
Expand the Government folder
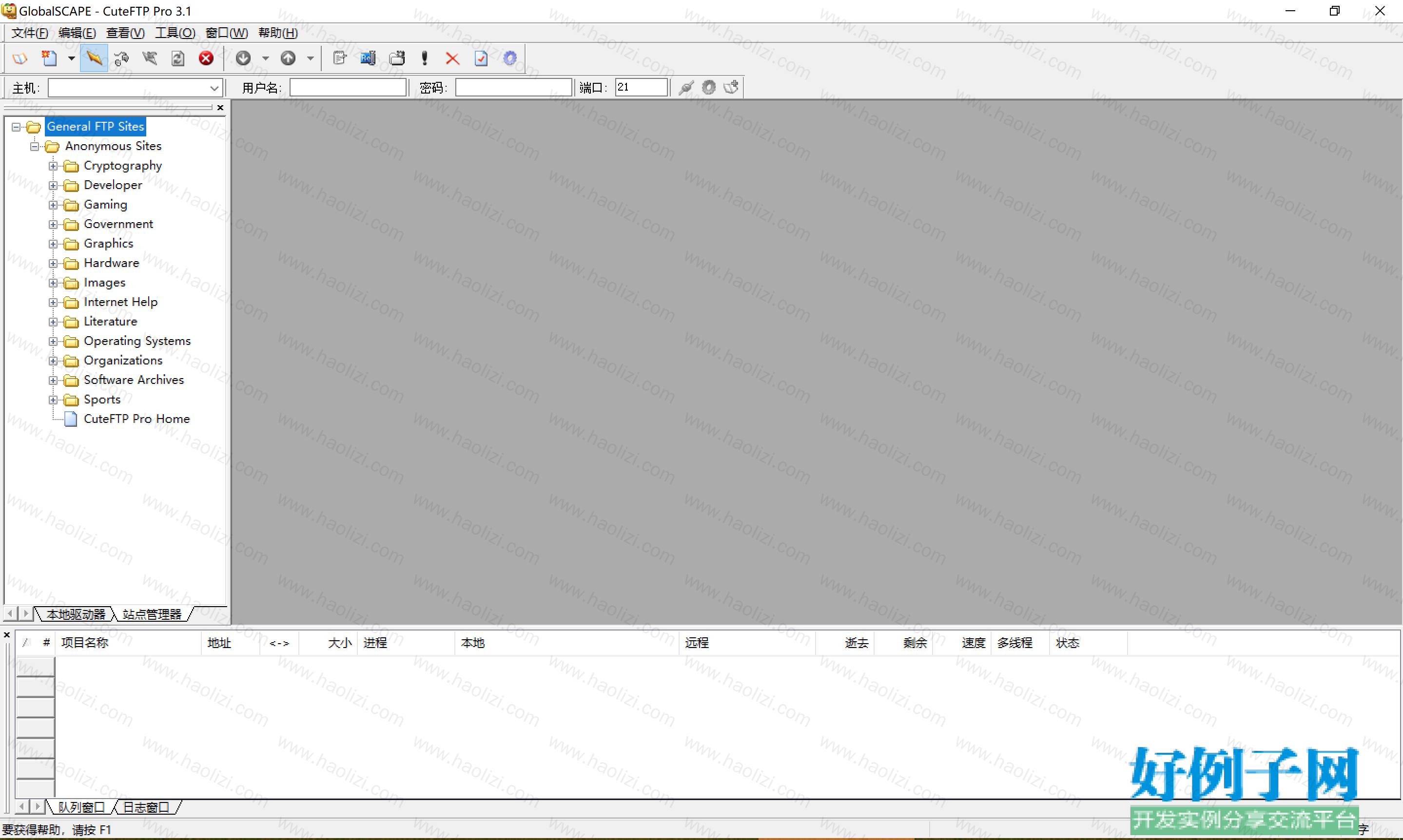pos(53,224)
